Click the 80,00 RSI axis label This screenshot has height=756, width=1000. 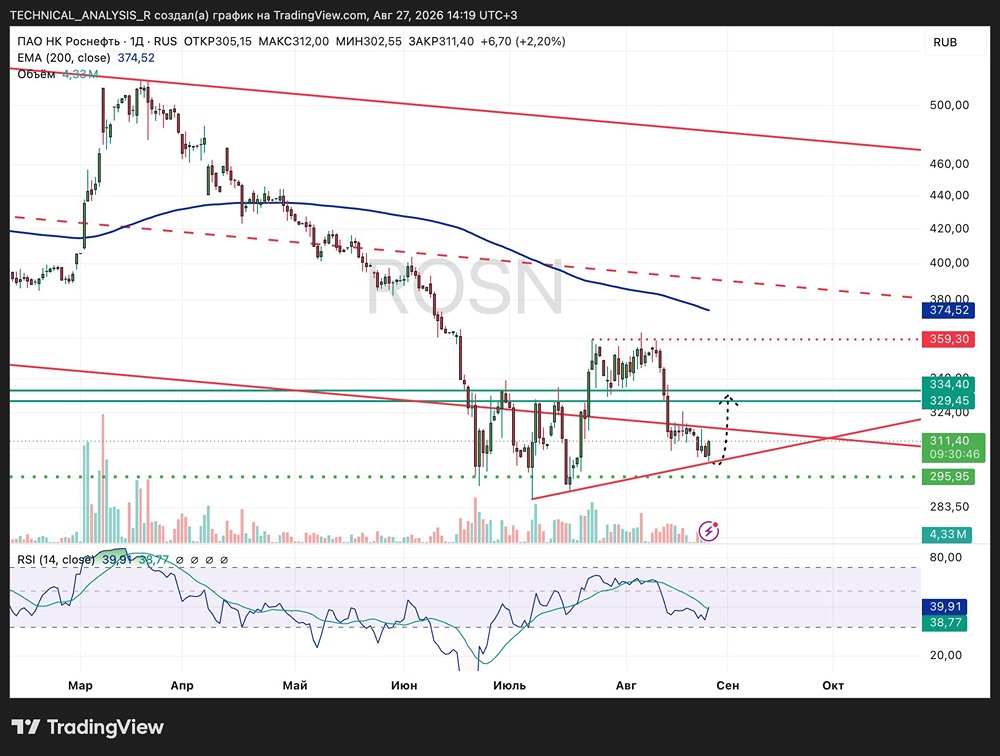pos(946,558)
